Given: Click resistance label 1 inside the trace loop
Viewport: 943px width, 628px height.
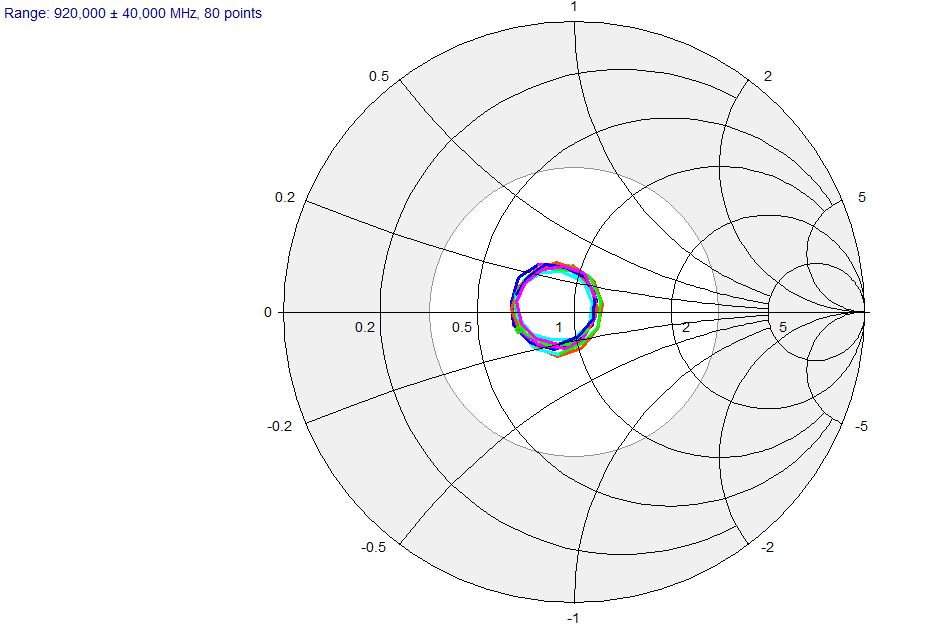Looking at the screenshot, I should pyautogui.click(x=559, y=327).
